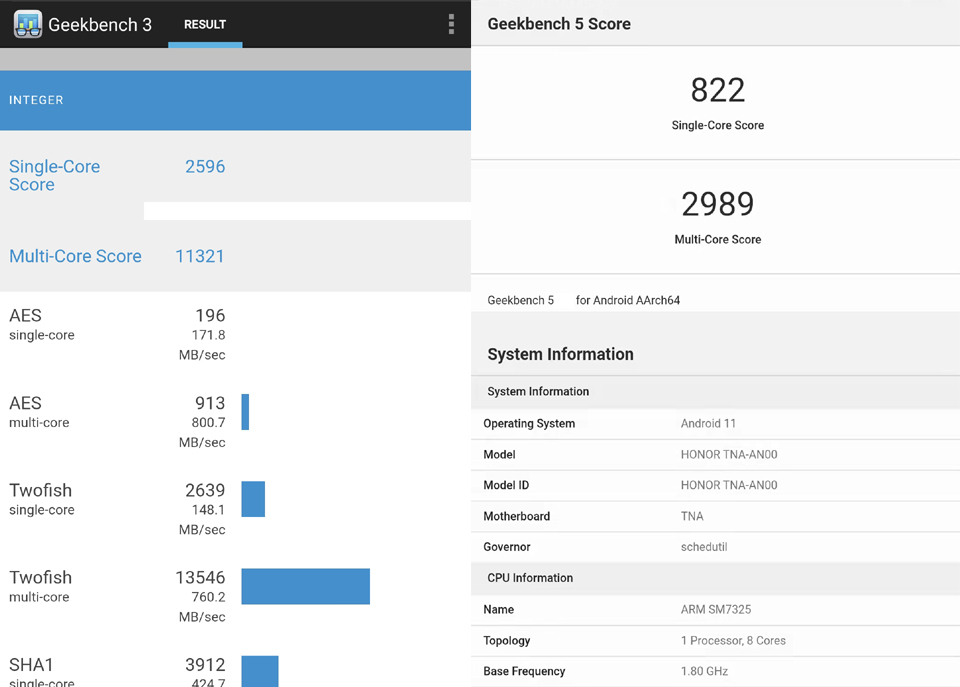This screenshot has width=960, height=687.
Task: Select the Base Frequency row label
Action: [x=524, y=672]
